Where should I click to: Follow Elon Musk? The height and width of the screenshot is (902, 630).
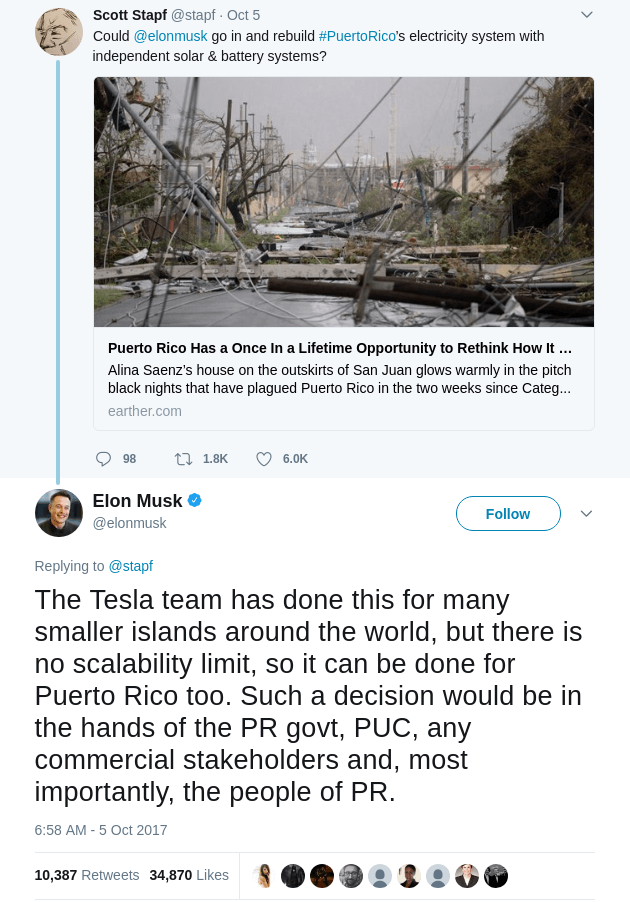tap(508, 513)
